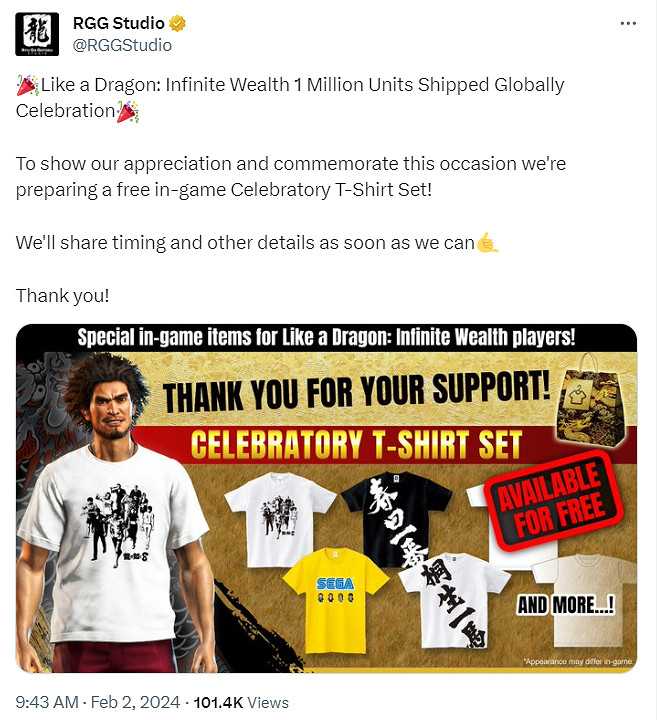Click the gift bag icon in the banner

click(x=592, y=402)
